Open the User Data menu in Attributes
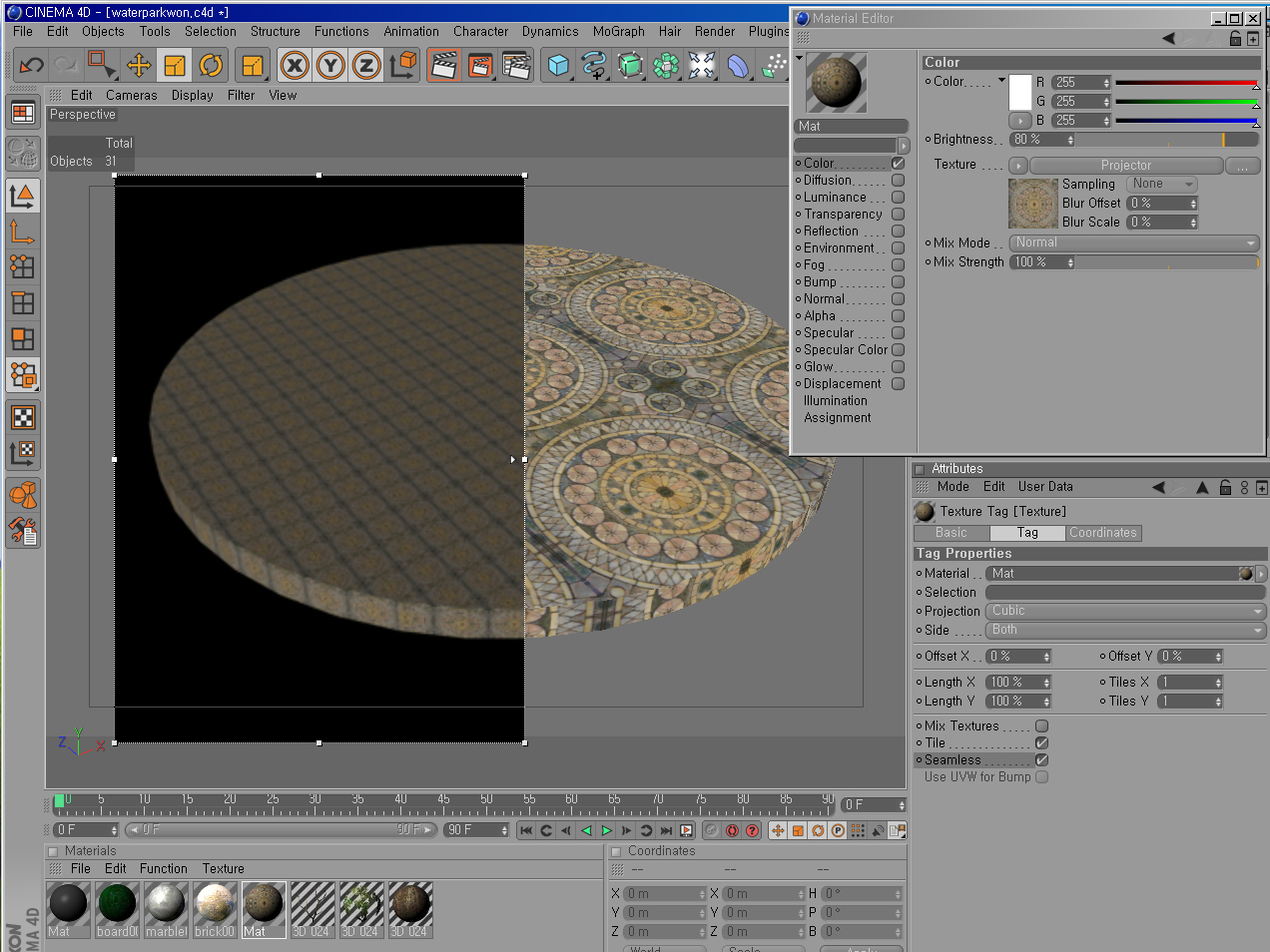 (x=1045, y=487)
